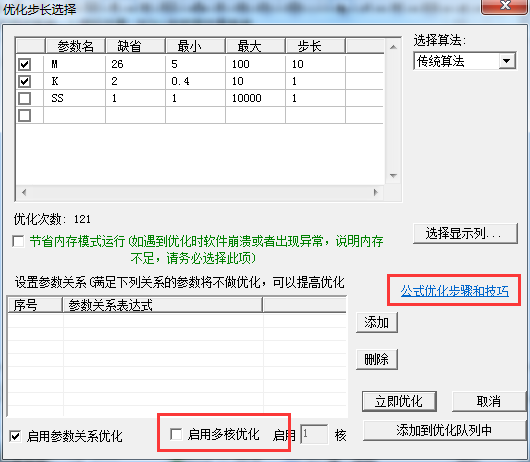This screenshot has height=462, width=530.
Task: Select the M parameter name cell
Action: pos(75,64)
